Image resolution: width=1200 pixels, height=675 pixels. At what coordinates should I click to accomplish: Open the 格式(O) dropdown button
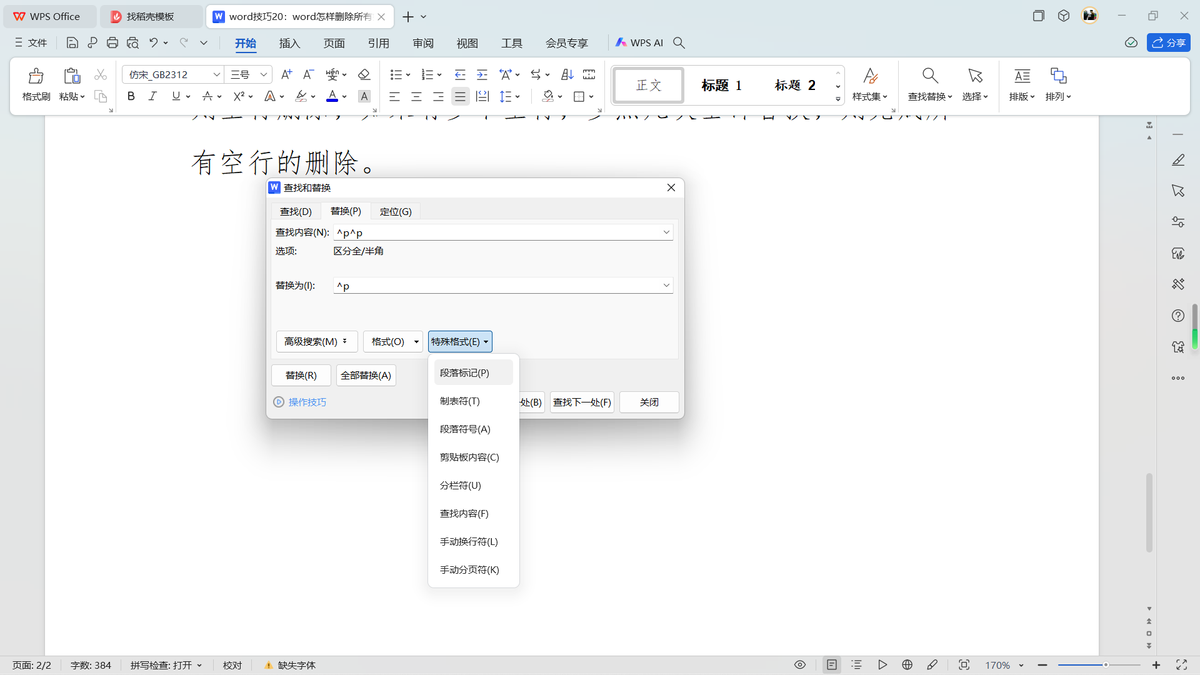(393, 341)
